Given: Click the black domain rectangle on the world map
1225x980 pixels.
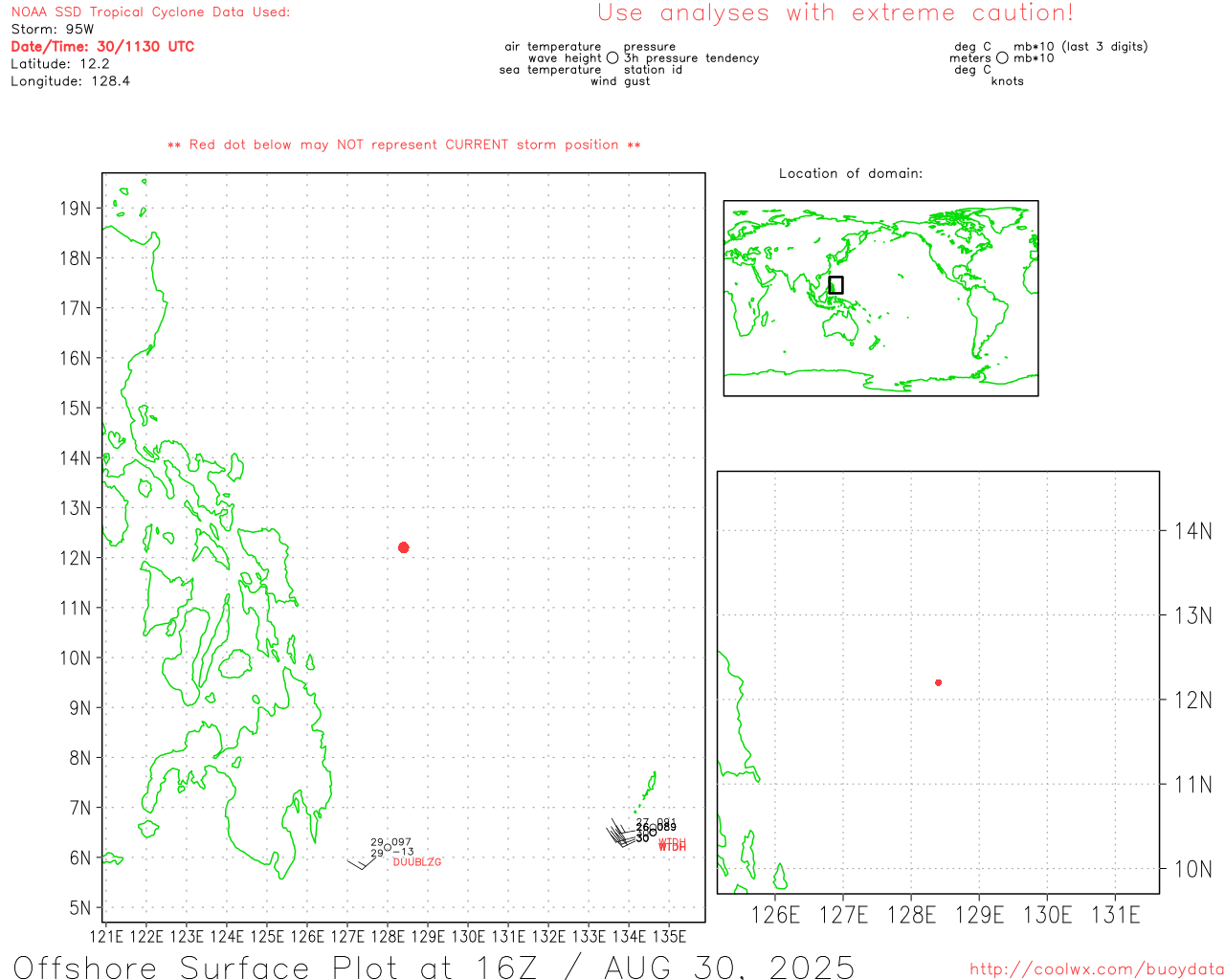Looking at the screenshot, I should click(835, 285).
